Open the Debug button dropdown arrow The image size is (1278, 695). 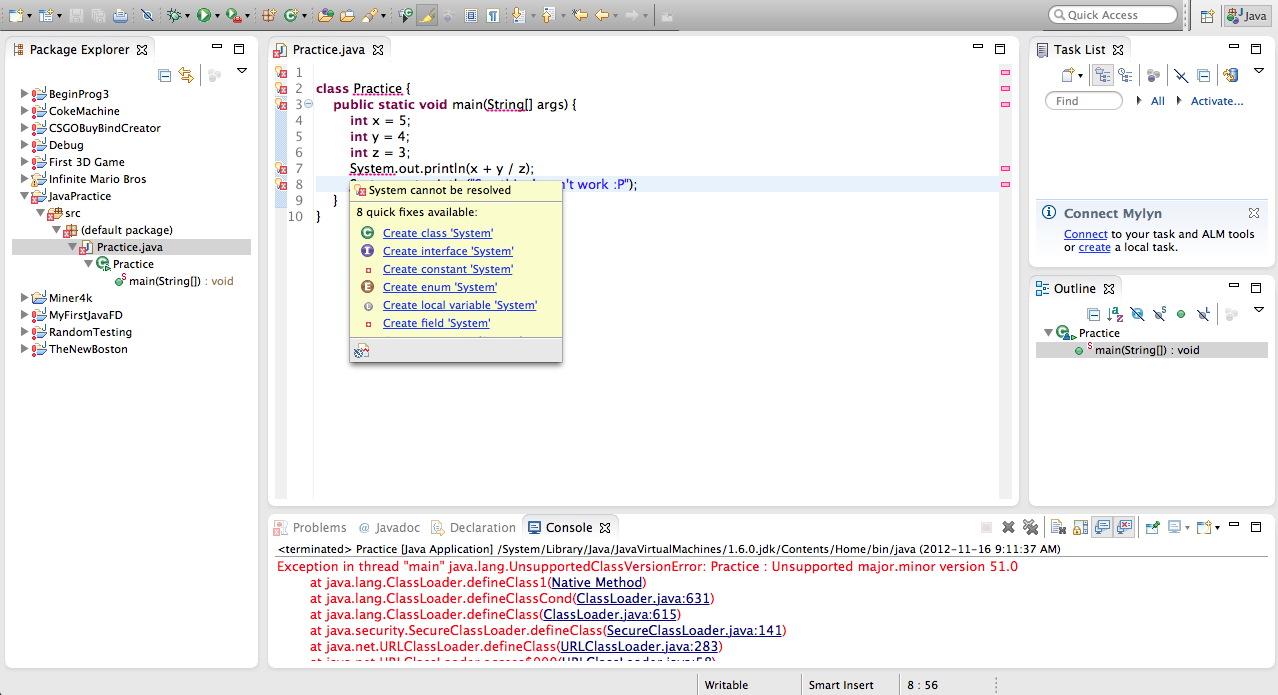point(187,16)
